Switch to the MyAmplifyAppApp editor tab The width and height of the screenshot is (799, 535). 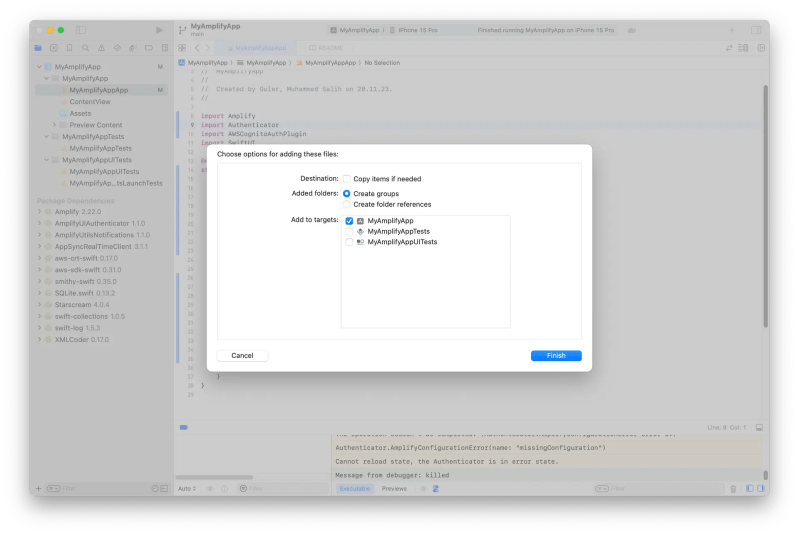256,48
